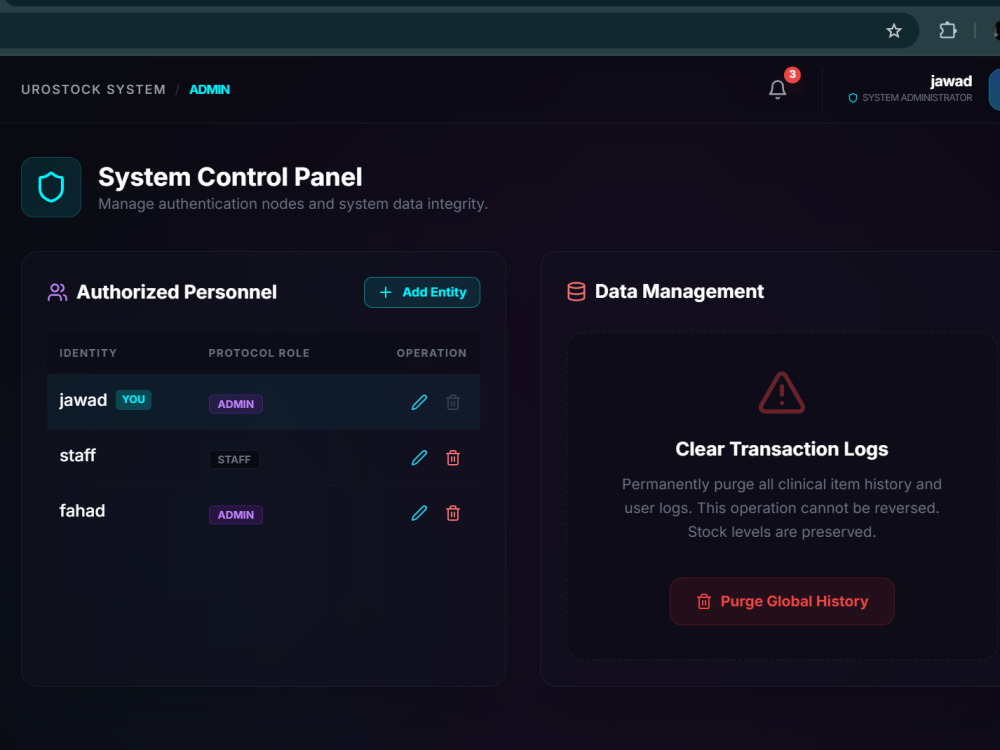Click the red warning triangle icon
Image resolution: width=1000 pixels, height=750 pixels.
781,393
